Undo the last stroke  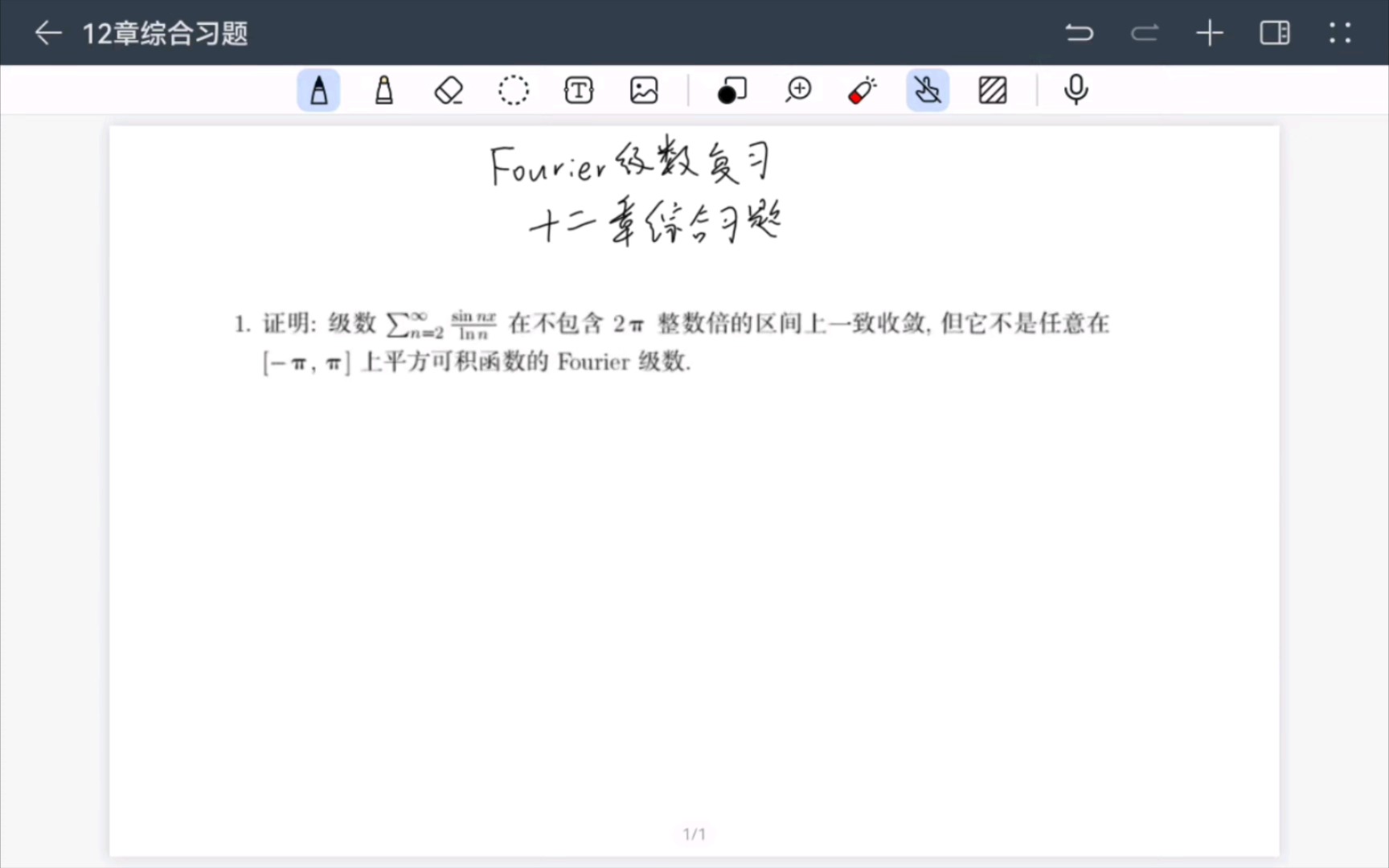point(1080,33)
